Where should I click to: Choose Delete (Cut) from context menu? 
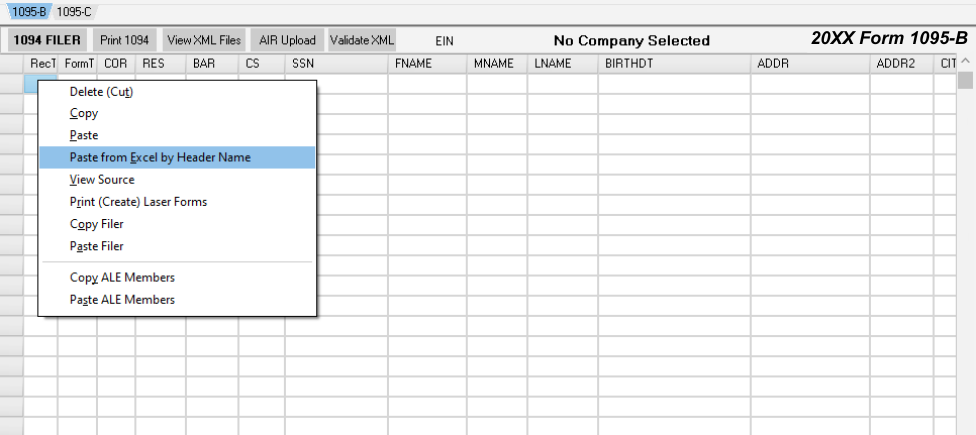click(x=101, y=92)
